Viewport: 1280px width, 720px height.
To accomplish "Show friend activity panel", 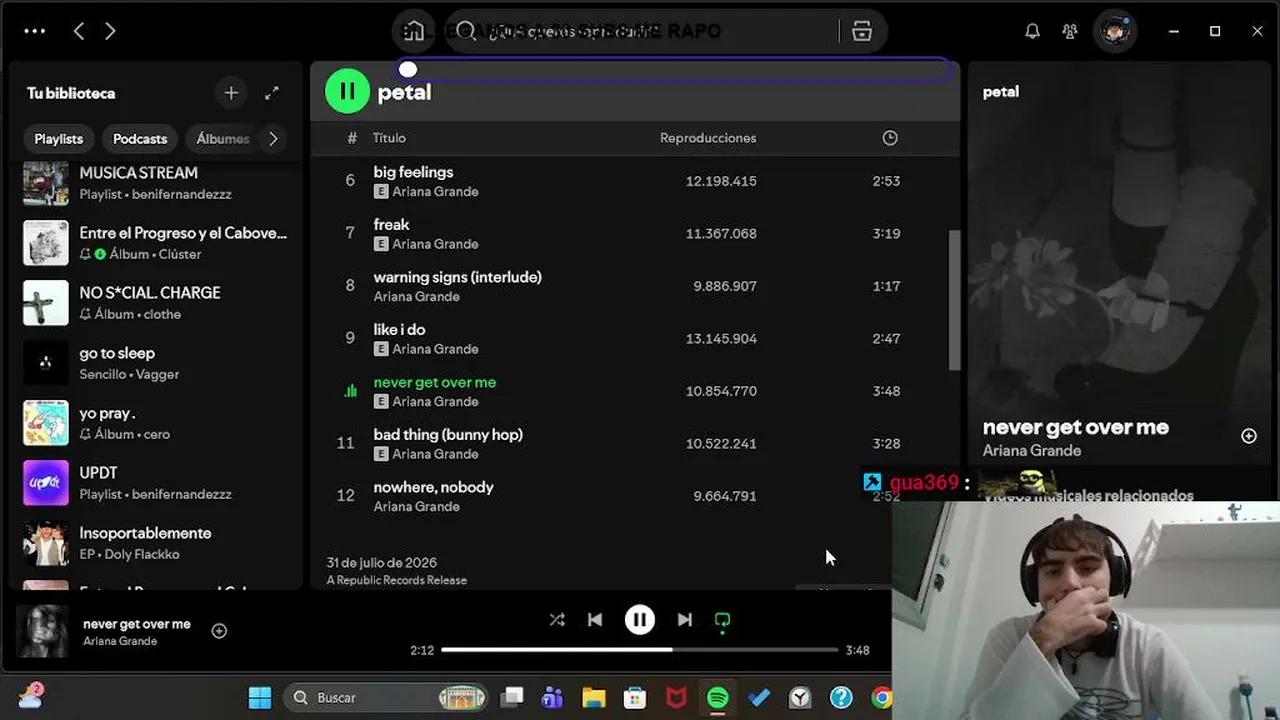I will click(x=1070, y=31).
